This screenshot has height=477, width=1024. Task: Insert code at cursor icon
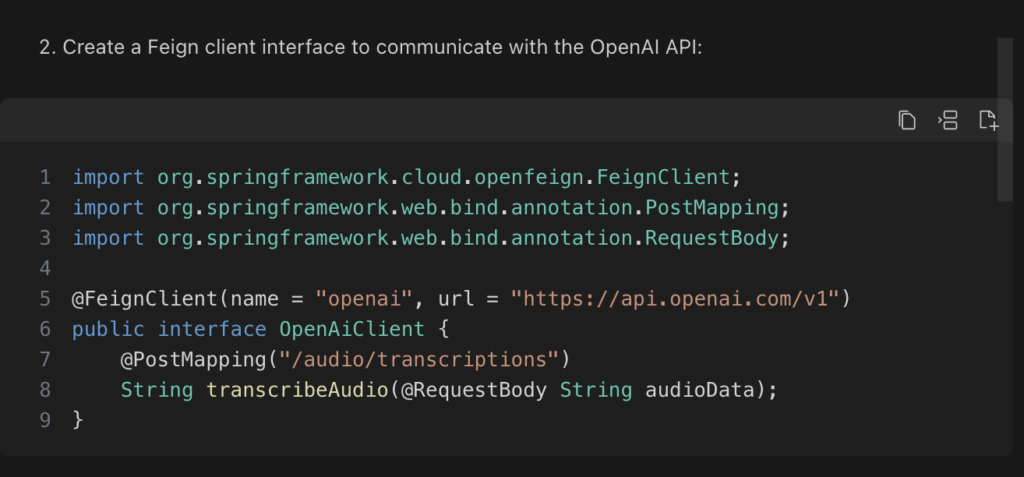click(948, 120)
